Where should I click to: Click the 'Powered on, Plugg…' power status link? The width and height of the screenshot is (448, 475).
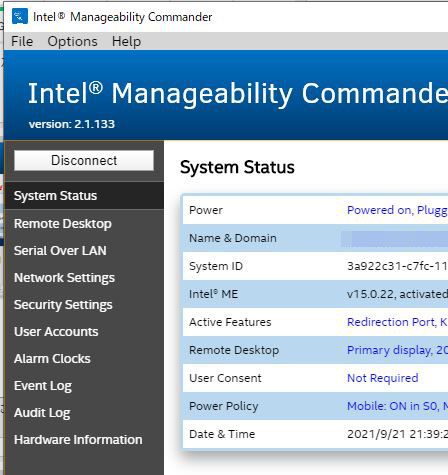pos(397,210)
